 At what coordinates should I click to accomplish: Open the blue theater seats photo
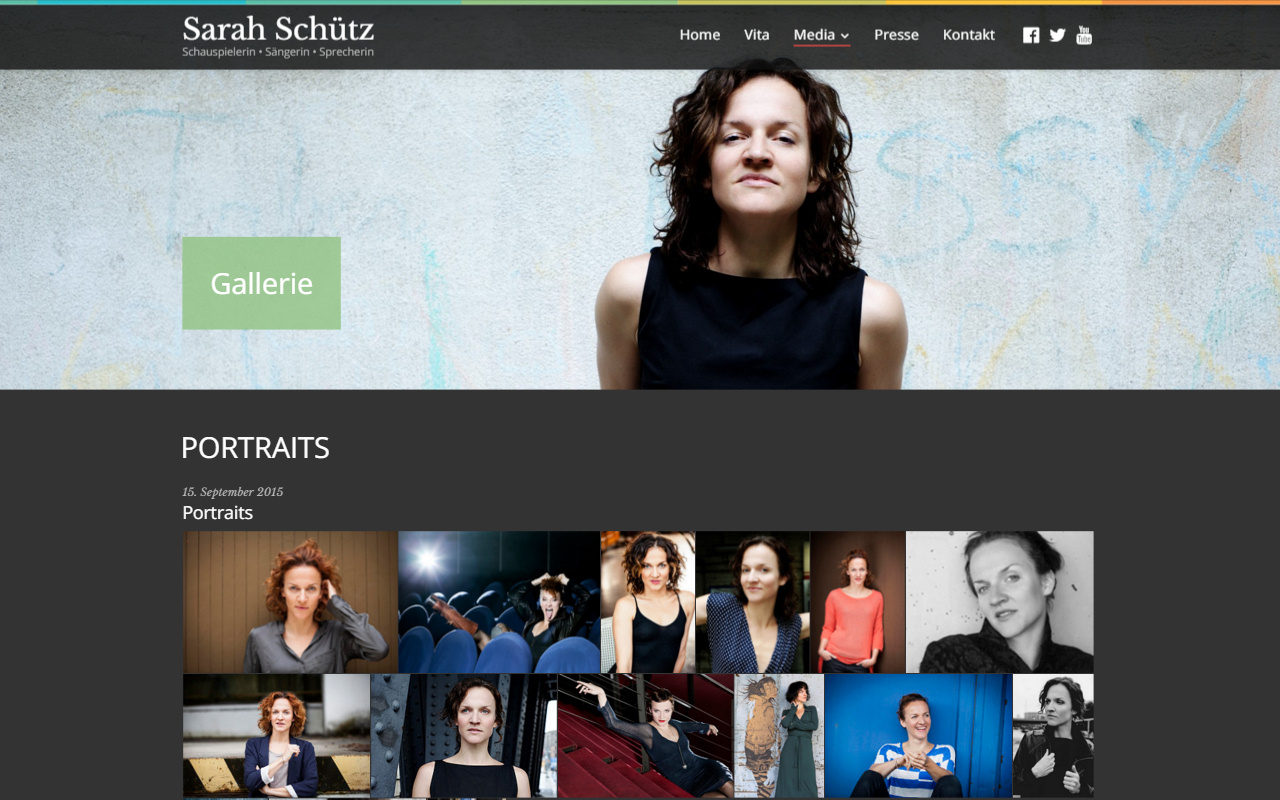click(499, 602)
